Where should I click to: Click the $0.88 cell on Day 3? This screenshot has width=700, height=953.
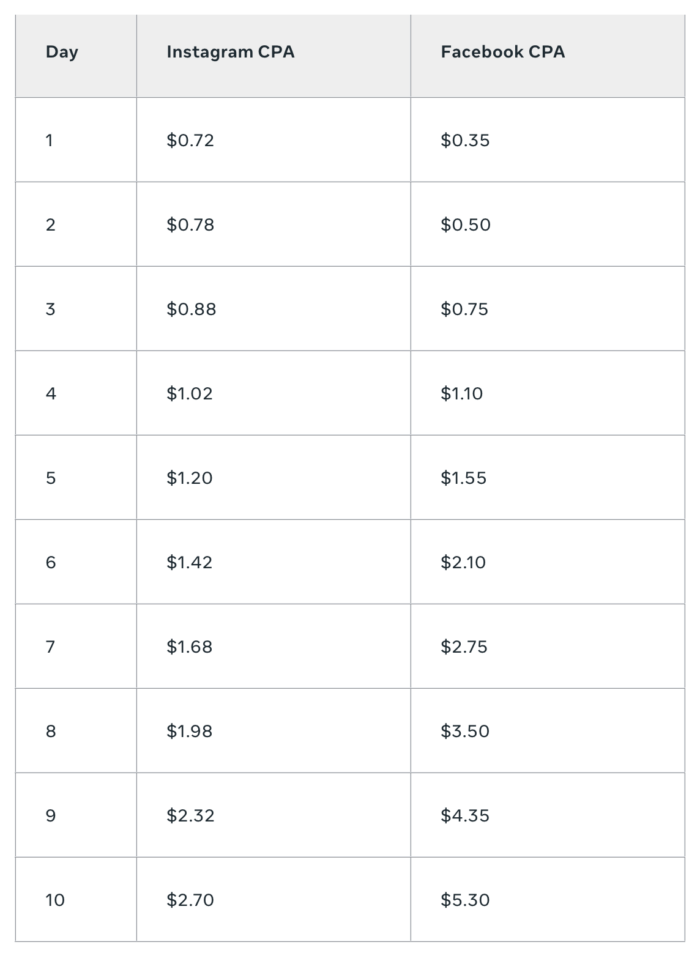[x=191, y=309]
